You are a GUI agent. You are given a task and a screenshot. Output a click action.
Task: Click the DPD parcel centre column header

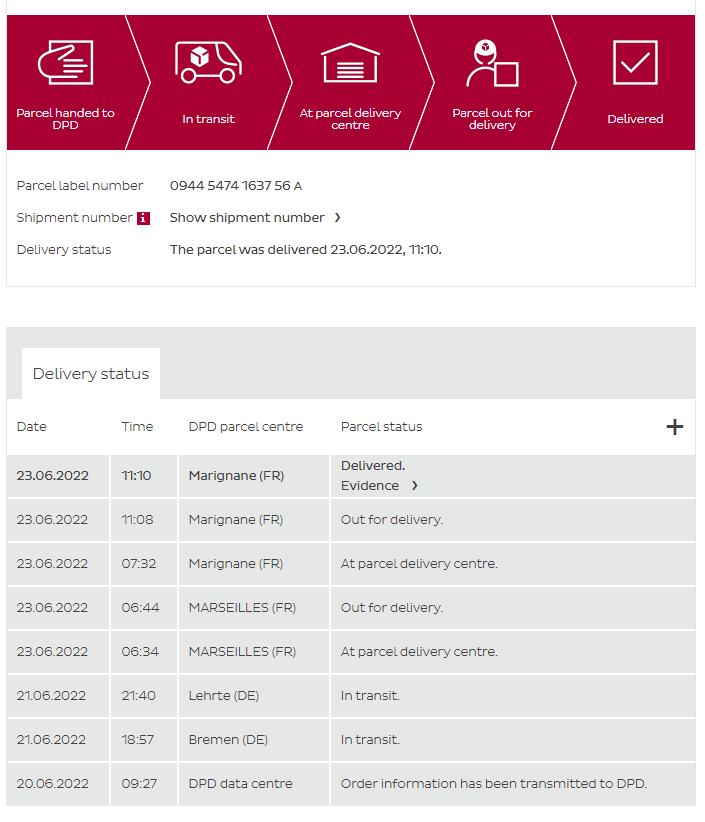tap(245, 427)
